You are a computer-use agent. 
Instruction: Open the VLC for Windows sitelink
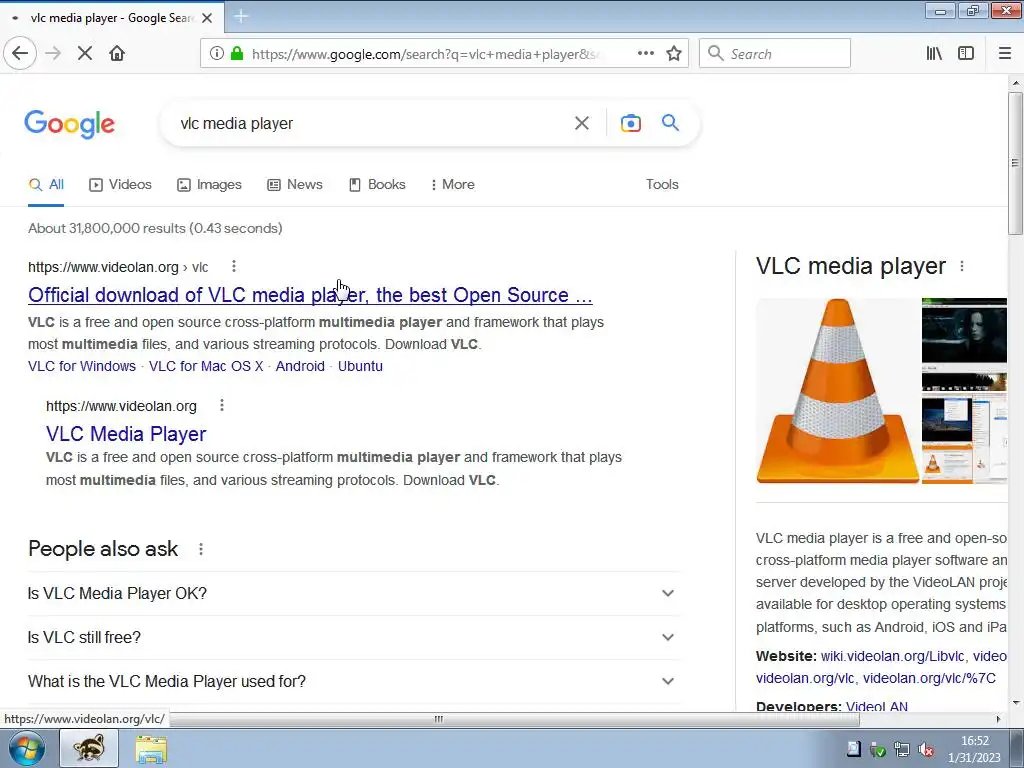(x=82, y=366)
